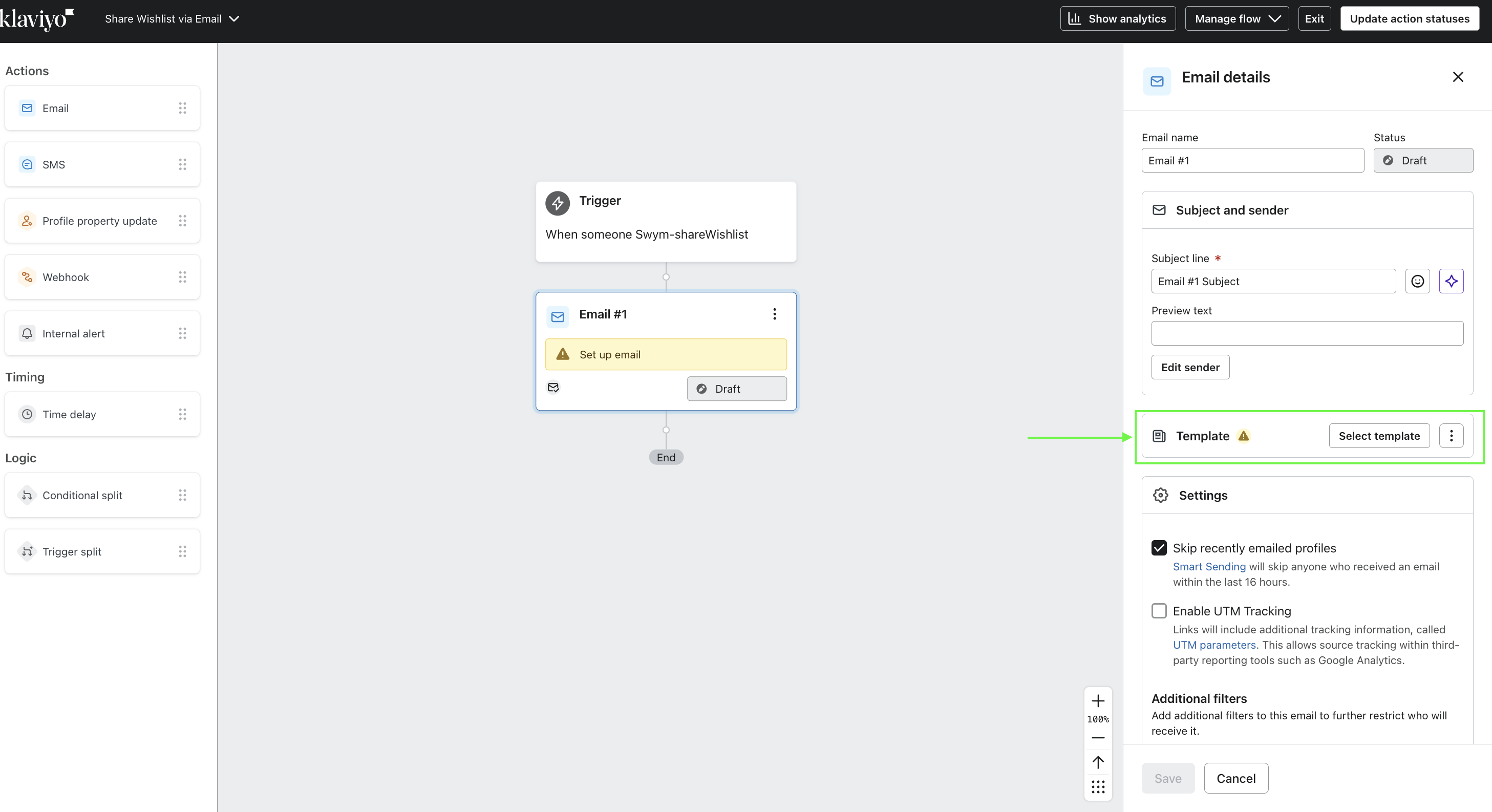Click the emoji picker icon beside subject line
Image resolution: width=1492 pixels, height=812 pixels.
tap(1417, 281)
